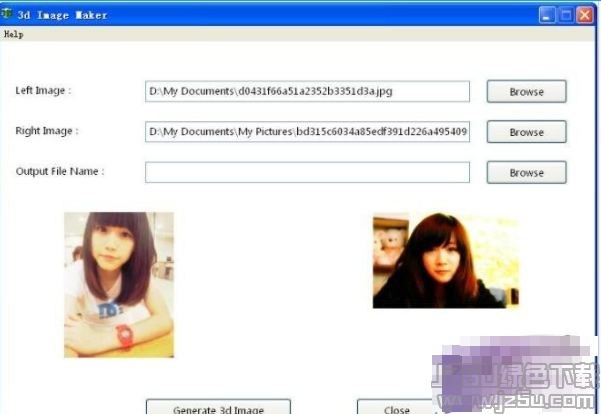Click the "Output File Name :" label
The image size is (601, 414).
coord(60,172)
